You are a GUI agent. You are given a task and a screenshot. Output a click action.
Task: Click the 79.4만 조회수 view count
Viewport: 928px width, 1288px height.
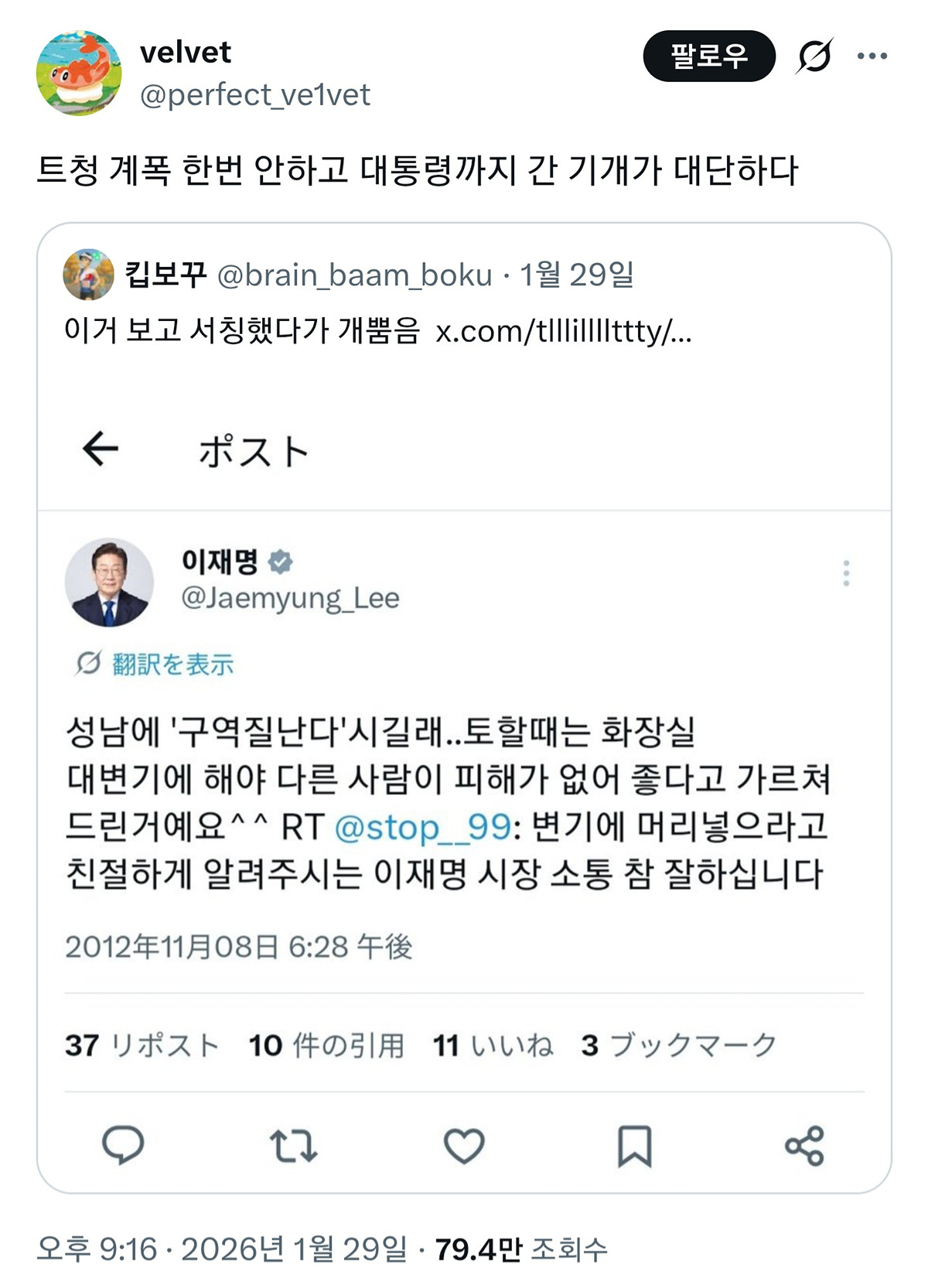click(520, 1249)
